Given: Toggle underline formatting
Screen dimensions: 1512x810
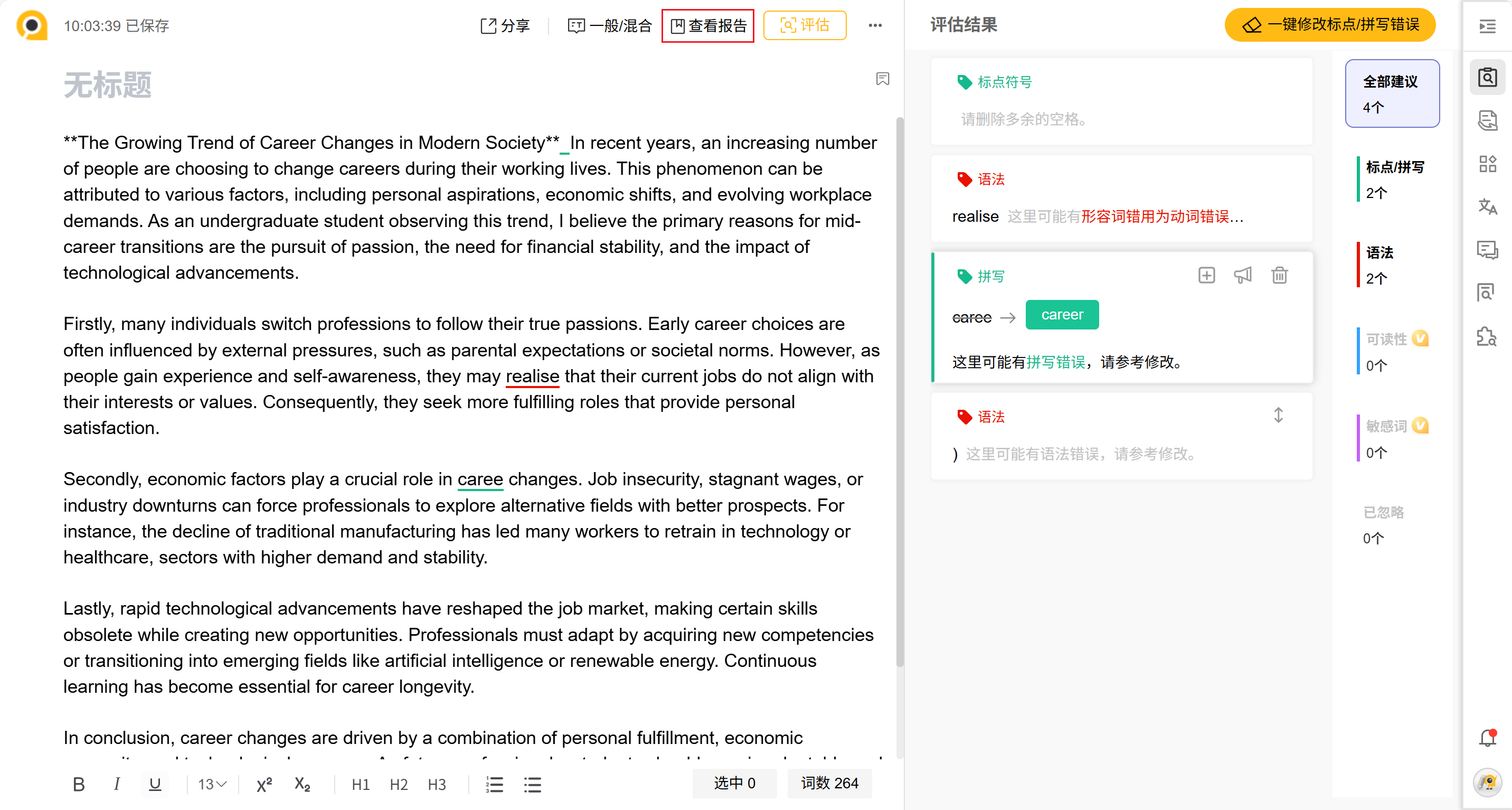Looking at the screenshot, I should (155, 784).
